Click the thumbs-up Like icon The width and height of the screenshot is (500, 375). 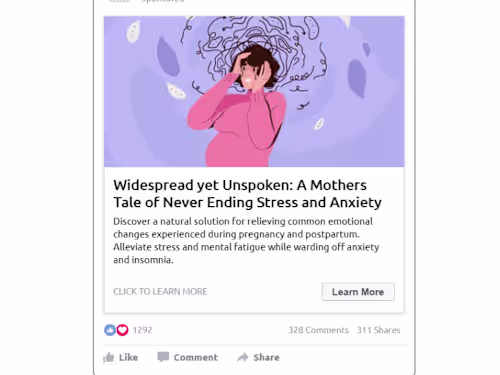[x=109, y=358]
